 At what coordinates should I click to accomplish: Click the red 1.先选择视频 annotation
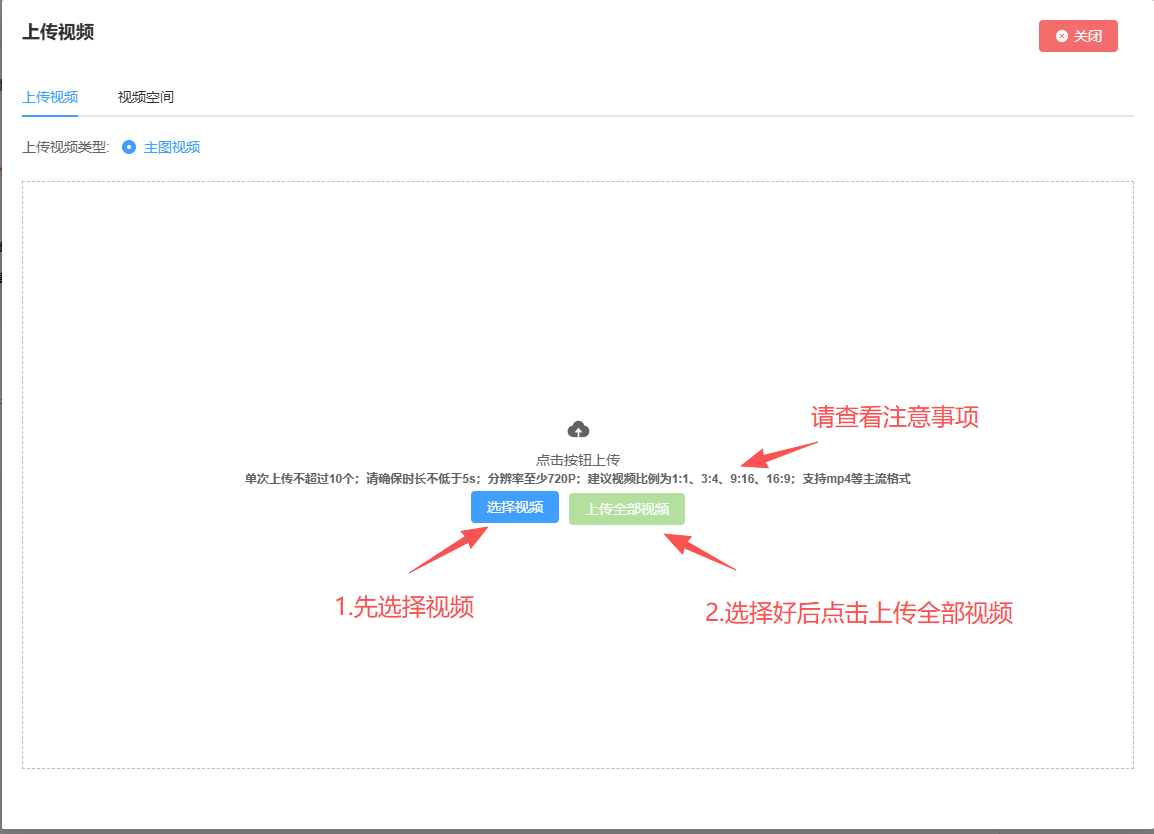[x=404, y=606]
